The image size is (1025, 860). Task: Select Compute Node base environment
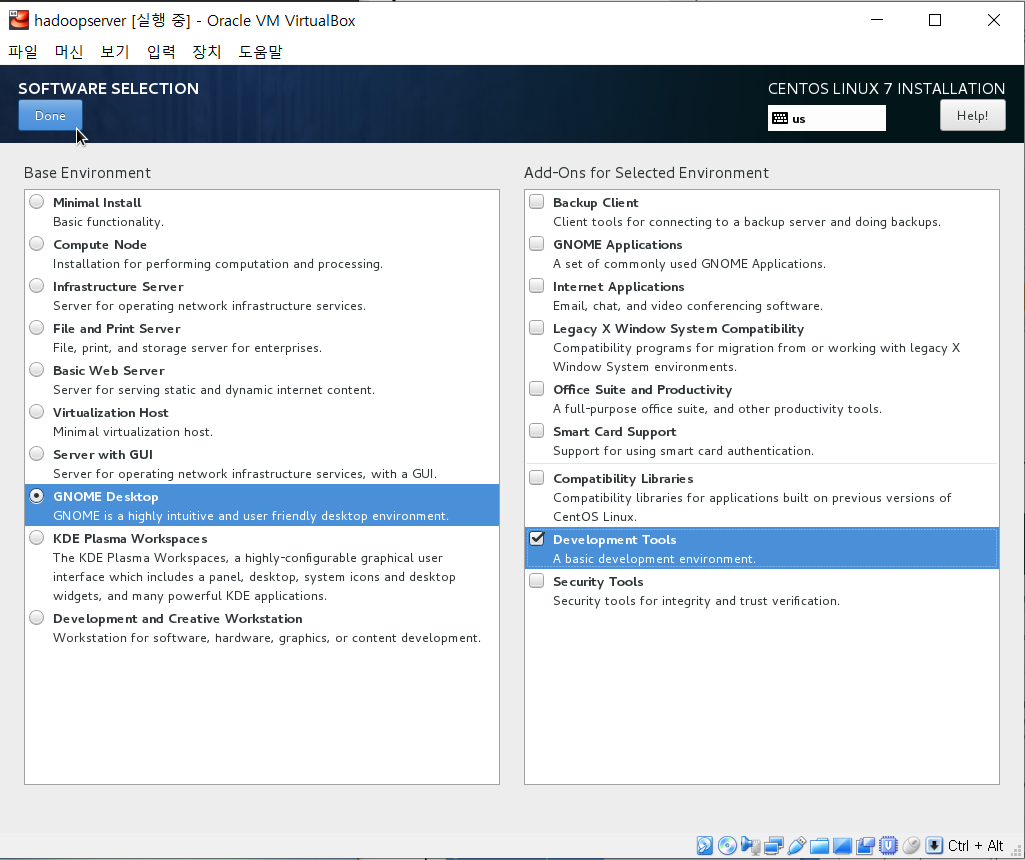(37, 244)
